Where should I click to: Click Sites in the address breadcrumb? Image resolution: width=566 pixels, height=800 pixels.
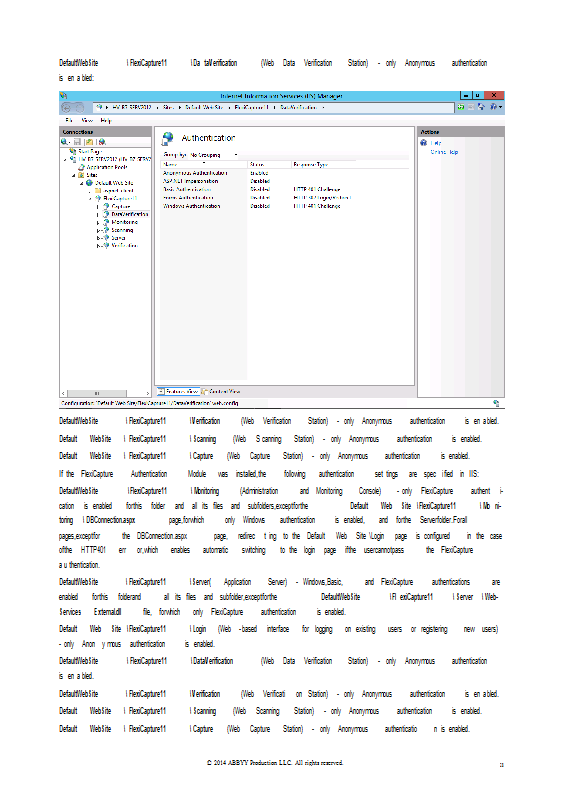(168, 107)
